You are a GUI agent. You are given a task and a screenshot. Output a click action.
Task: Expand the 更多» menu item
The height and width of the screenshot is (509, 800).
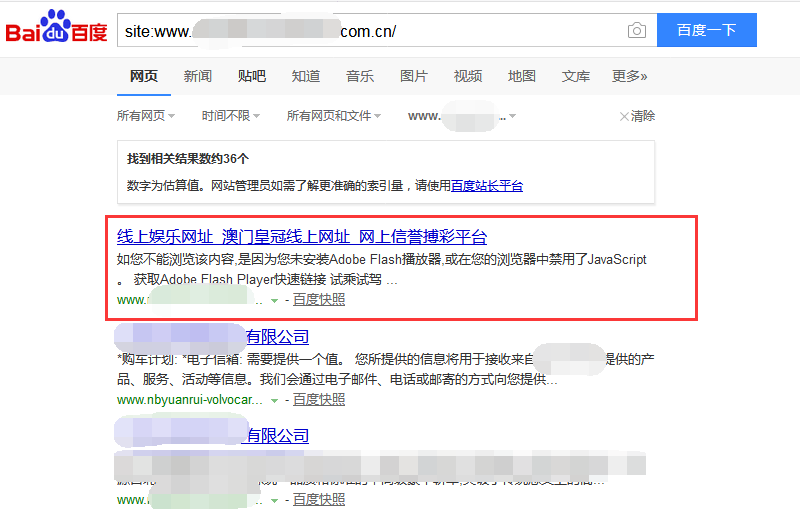coord(630,76)
